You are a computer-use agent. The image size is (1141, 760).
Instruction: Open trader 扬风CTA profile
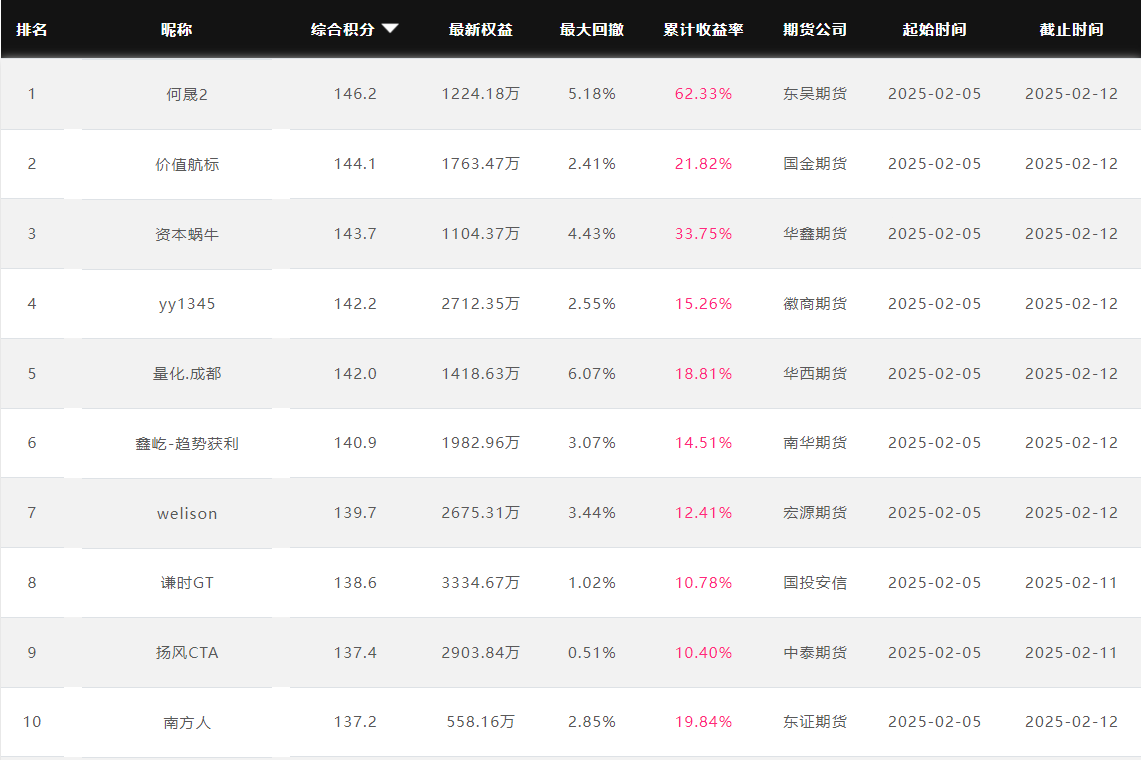pyautogui.click(x=187, y=652)
